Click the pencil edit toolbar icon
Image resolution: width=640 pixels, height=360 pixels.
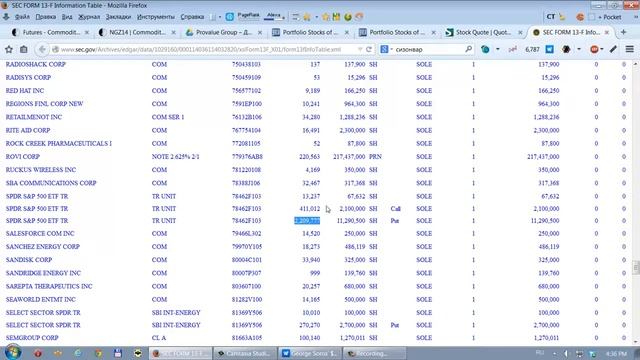[x=613, y=49]
